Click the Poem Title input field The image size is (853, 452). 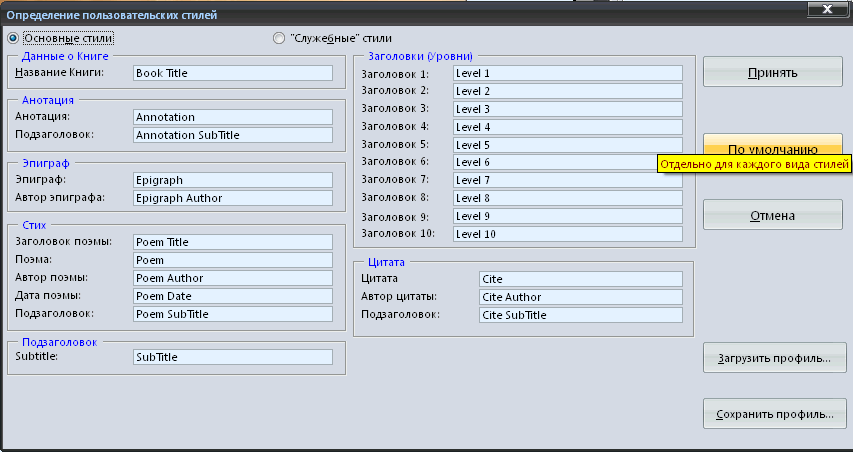(233, 242)
